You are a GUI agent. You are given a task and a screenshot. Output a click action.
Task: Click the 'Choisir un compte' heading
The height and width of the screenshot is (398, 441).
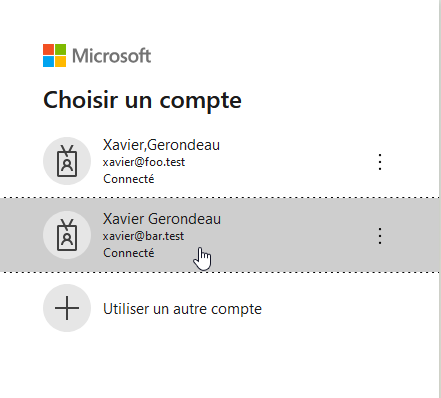pyautogui.click(x=142, y=100)
